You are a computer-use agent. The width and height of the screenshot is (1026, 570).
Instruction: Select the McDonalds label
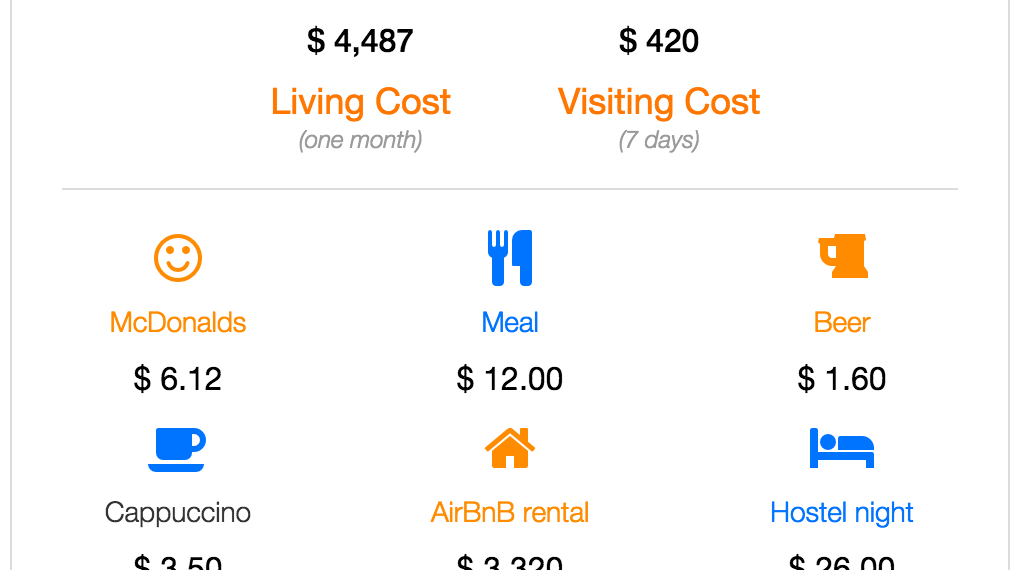click(x=178, y=322)
